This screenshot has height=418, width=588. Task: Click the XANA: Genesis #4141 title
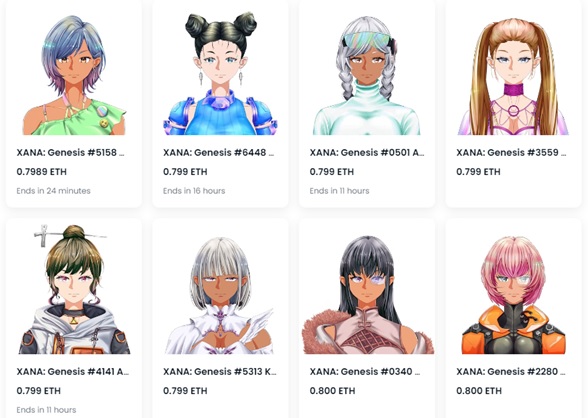[x=73, y=372]
